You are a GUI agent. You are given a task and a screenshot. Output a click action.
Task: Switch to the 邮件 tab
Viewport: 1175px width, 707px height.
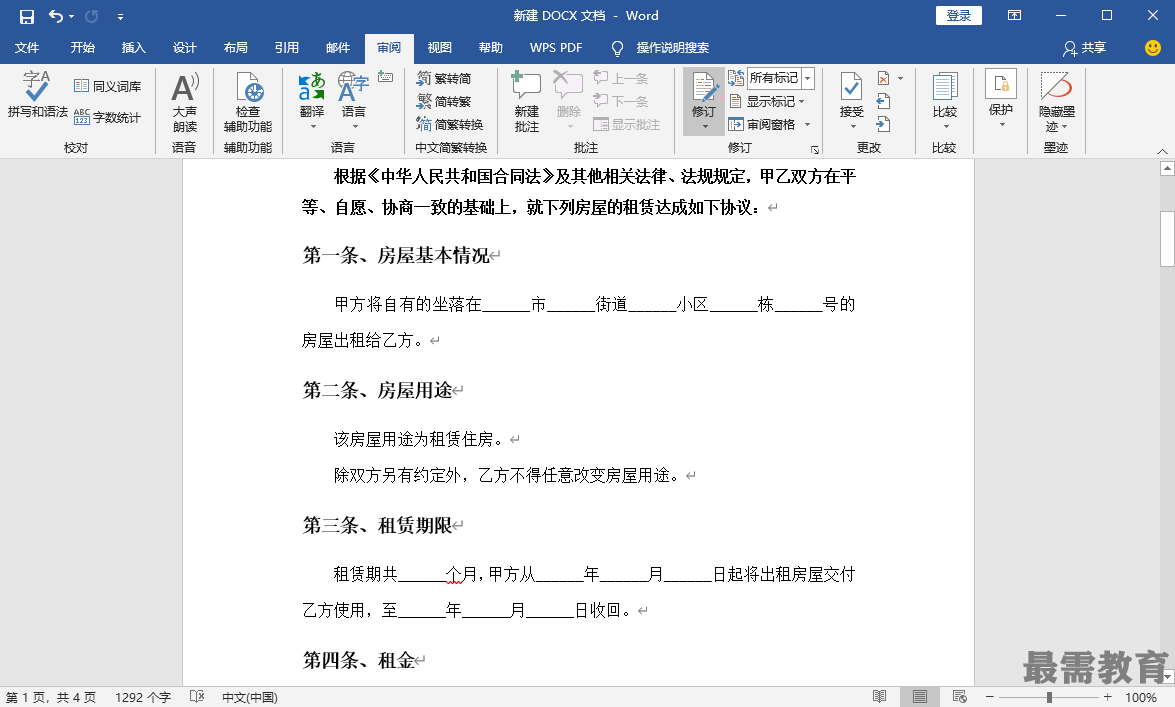(x=338, y=48)
